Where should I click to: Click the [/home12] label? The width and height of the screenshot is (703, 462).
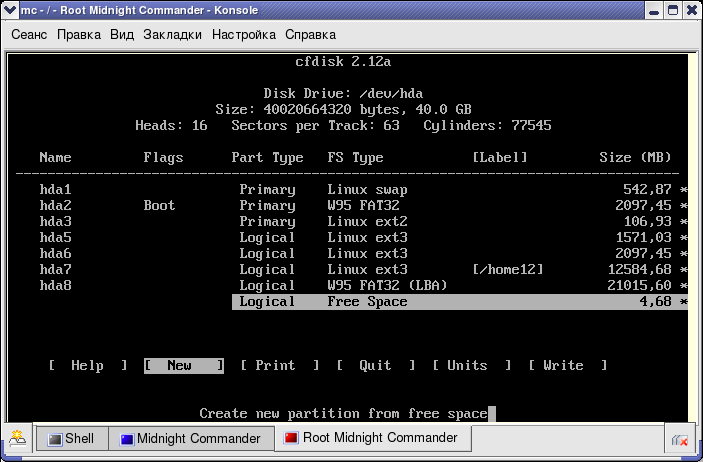pyautogui.click(x=508, y=270)
